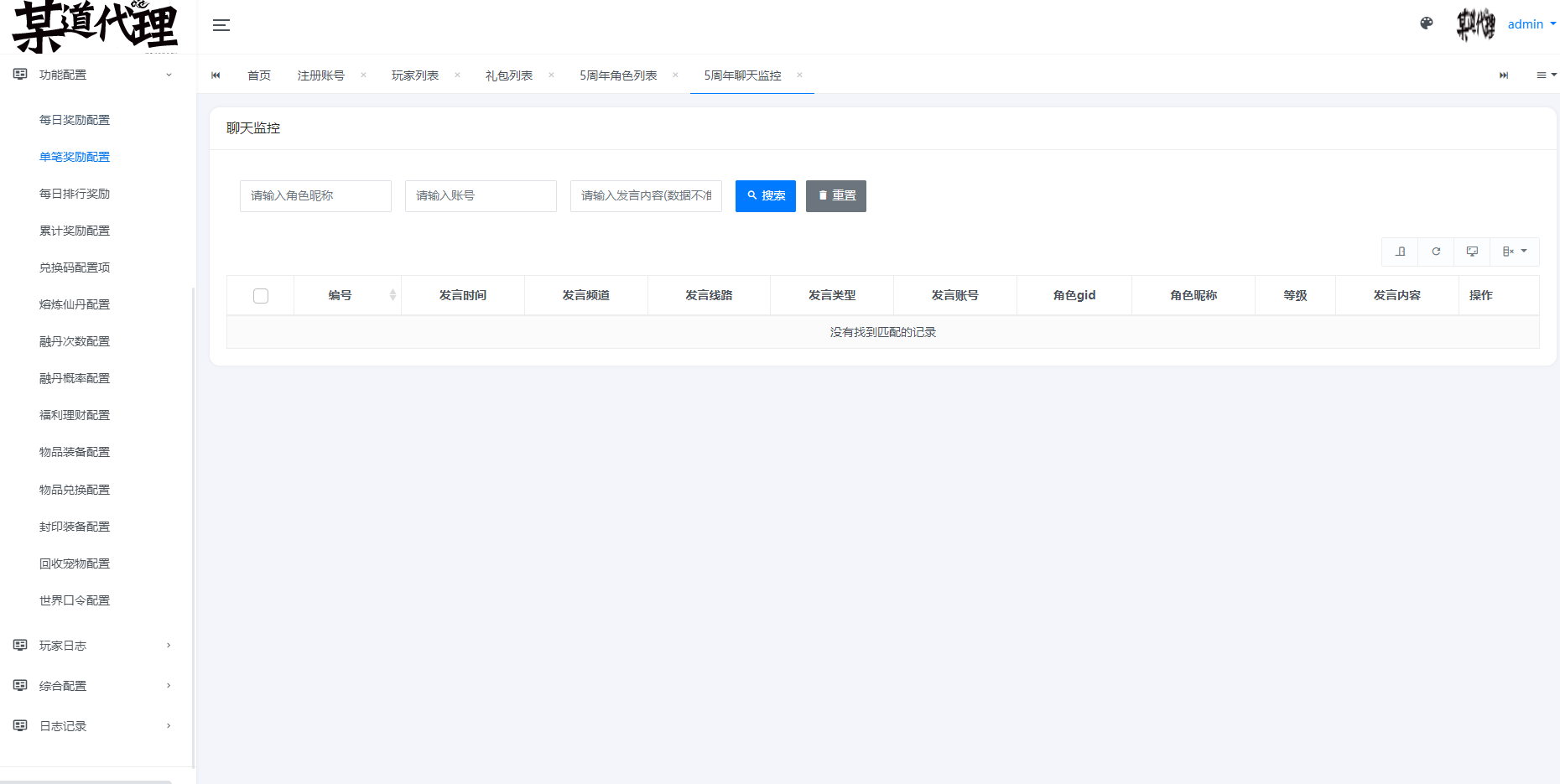
Task: Click the gray 重置 button
Action: point(835,196)
